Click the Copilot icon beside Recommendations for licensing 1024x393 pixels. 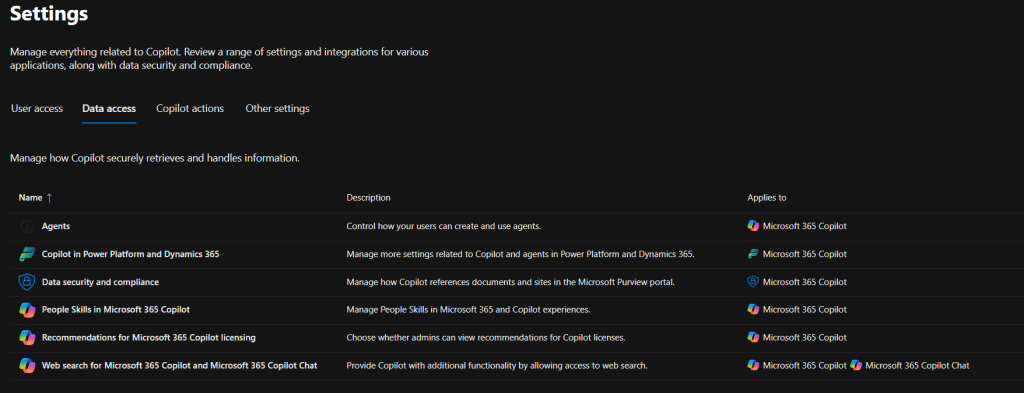(x=27, y=338)
